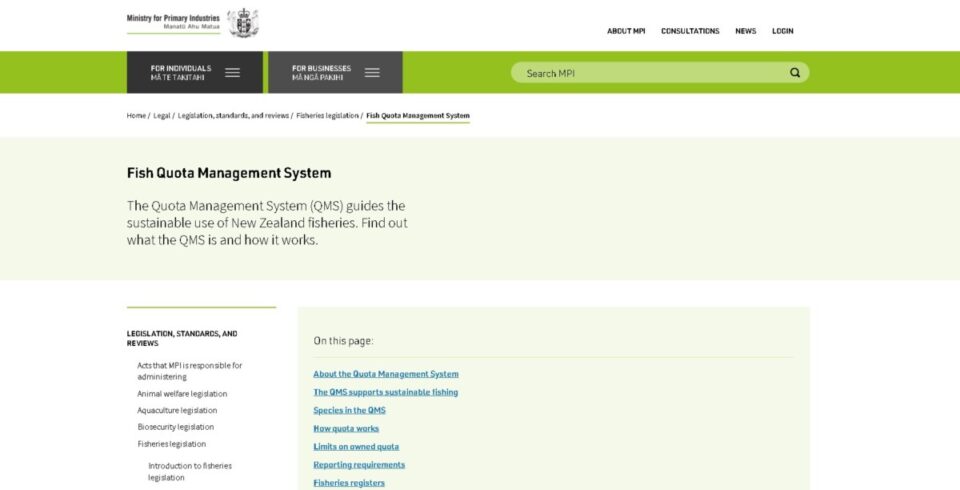Open Limits on owned quota section
This screenshot has height=490, width=960.
(356, 446)
